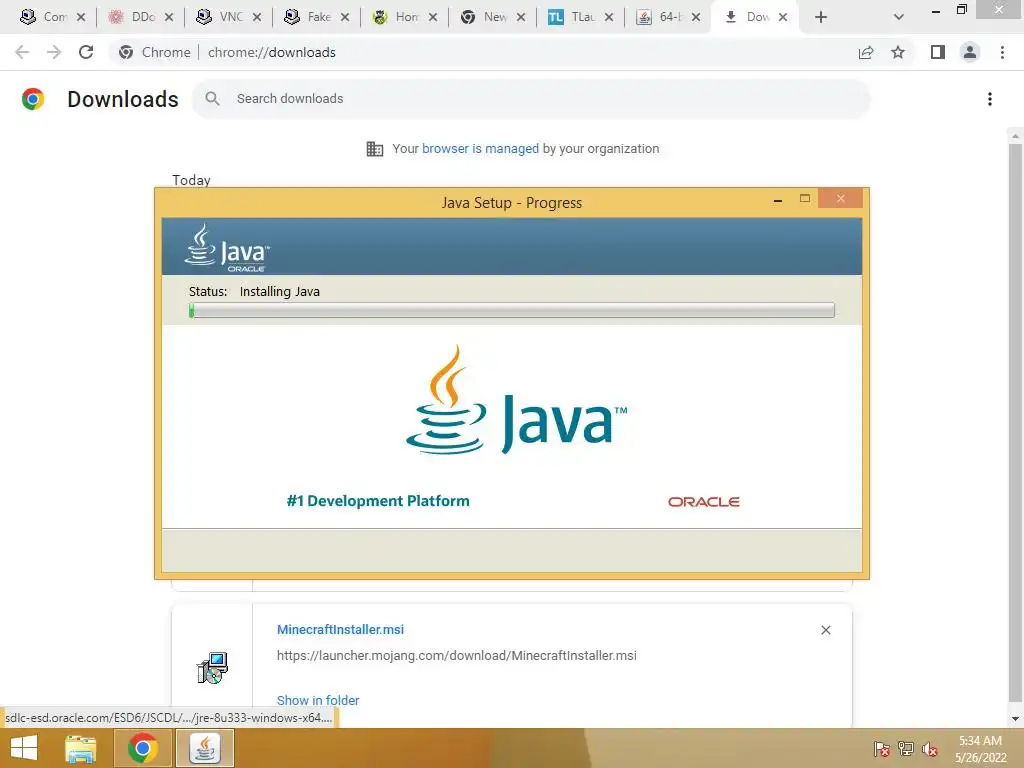The height and width of the screenshot is (768, 1024).
Task: Focus the Search downloads field
Action: 532,99
